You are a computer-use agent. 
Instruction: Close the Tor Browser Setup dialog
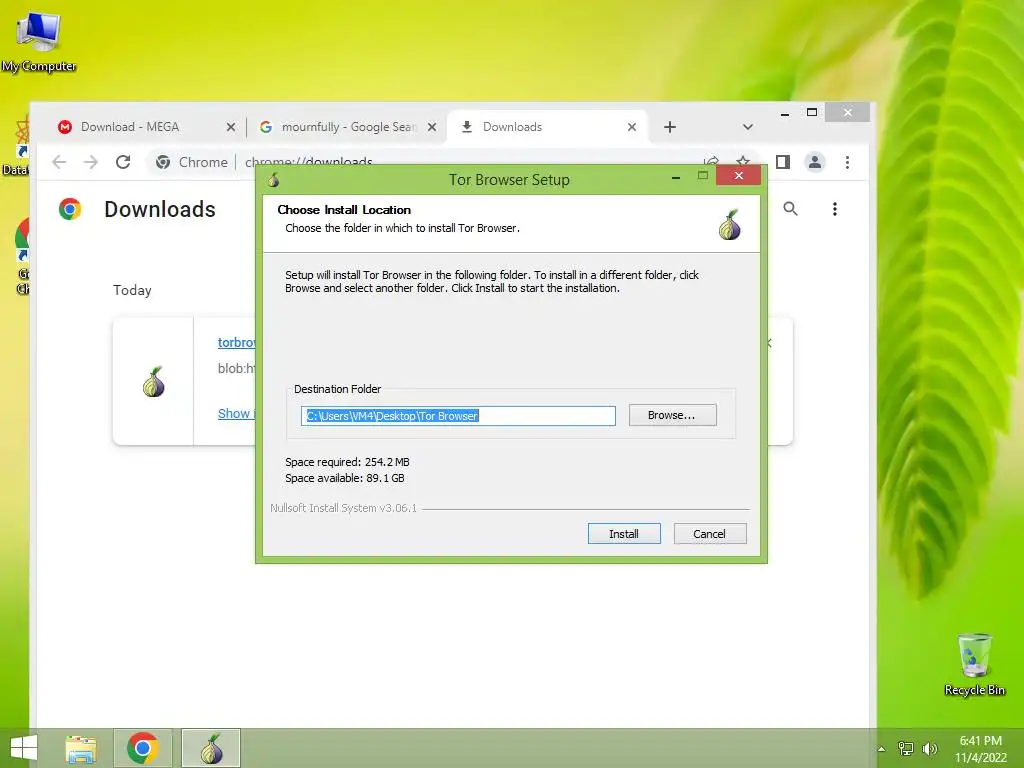pyautogui.click(x=738, y=176)
